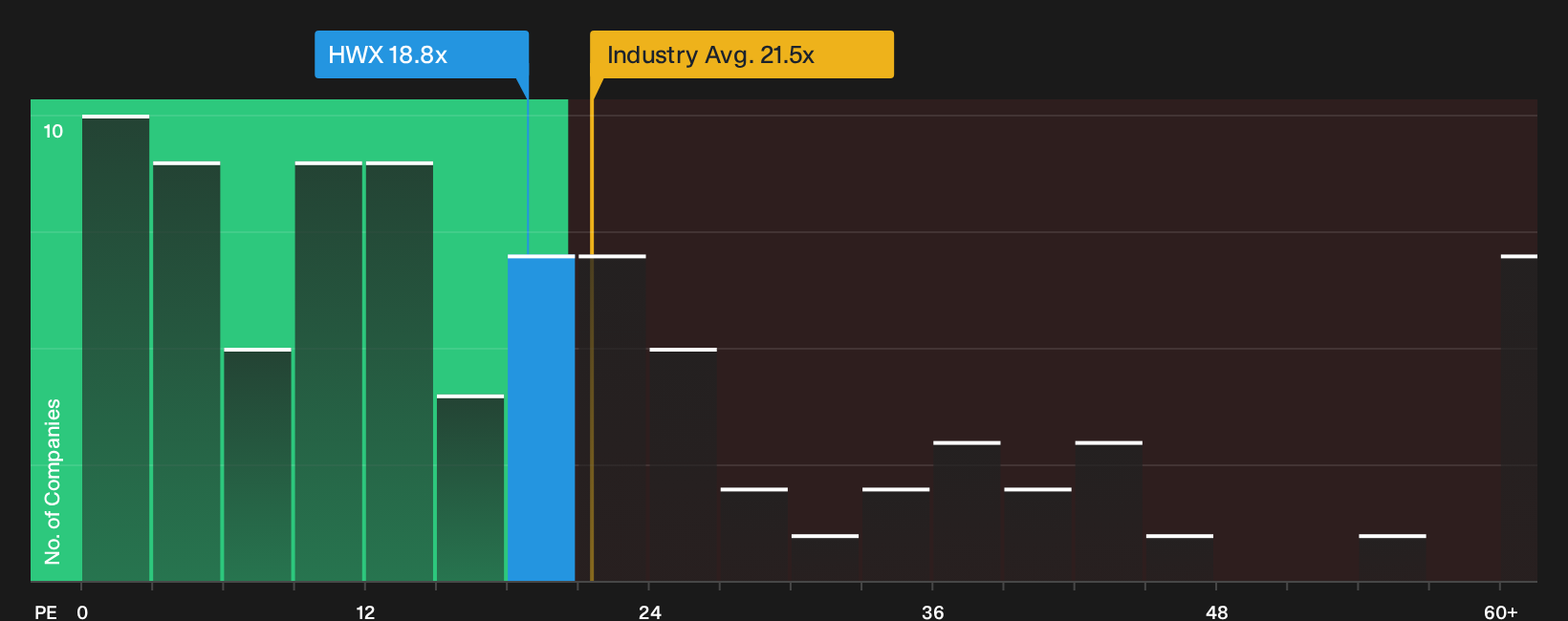The height and width of the screenshot is (621, 1568).
Task: Click the No. of Companies axis title
Action: [x=53, y=482]
